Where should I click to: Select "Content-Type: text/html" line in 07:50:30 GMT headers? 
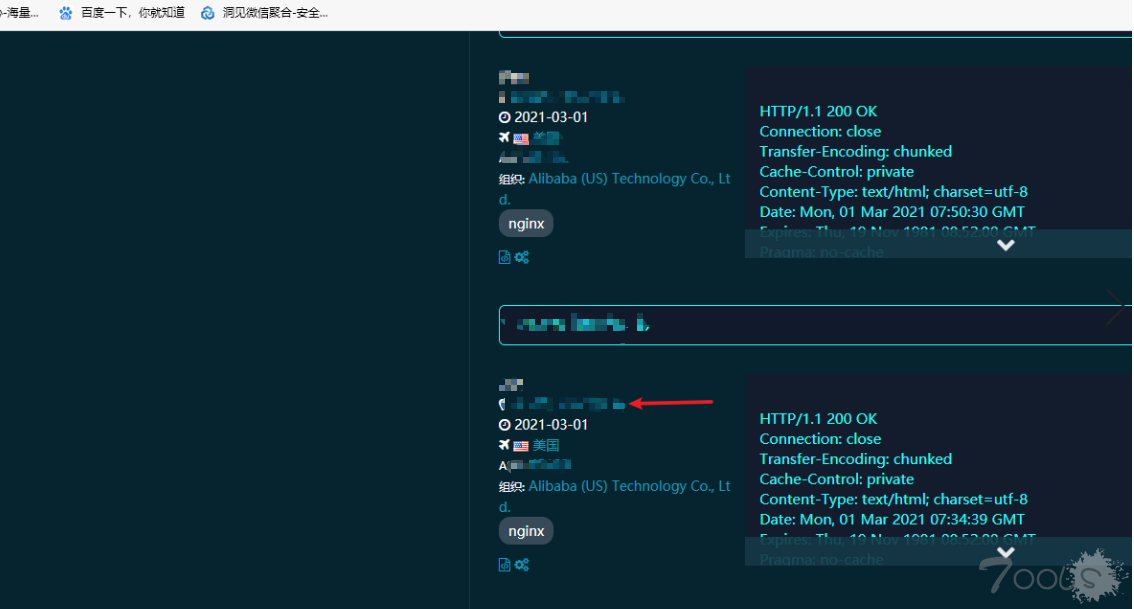tap(893, 192)
